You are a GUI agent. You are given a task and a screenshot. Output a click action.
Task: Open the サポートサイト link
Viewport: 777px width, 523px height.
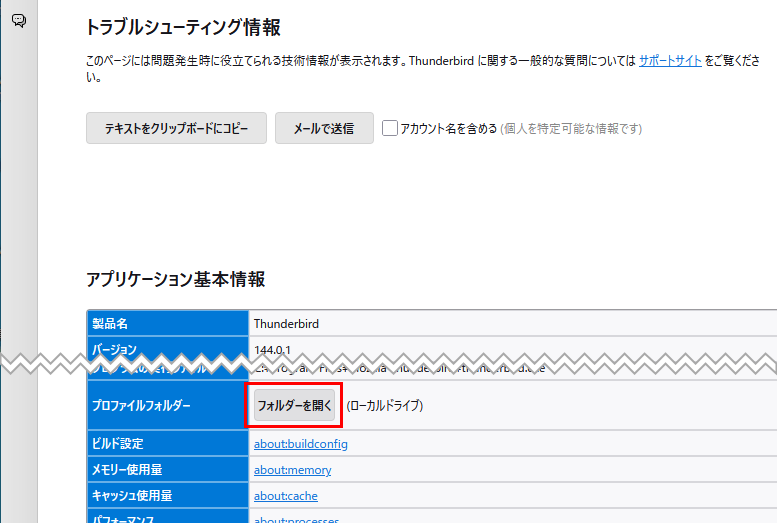click(x=670, y=61)
